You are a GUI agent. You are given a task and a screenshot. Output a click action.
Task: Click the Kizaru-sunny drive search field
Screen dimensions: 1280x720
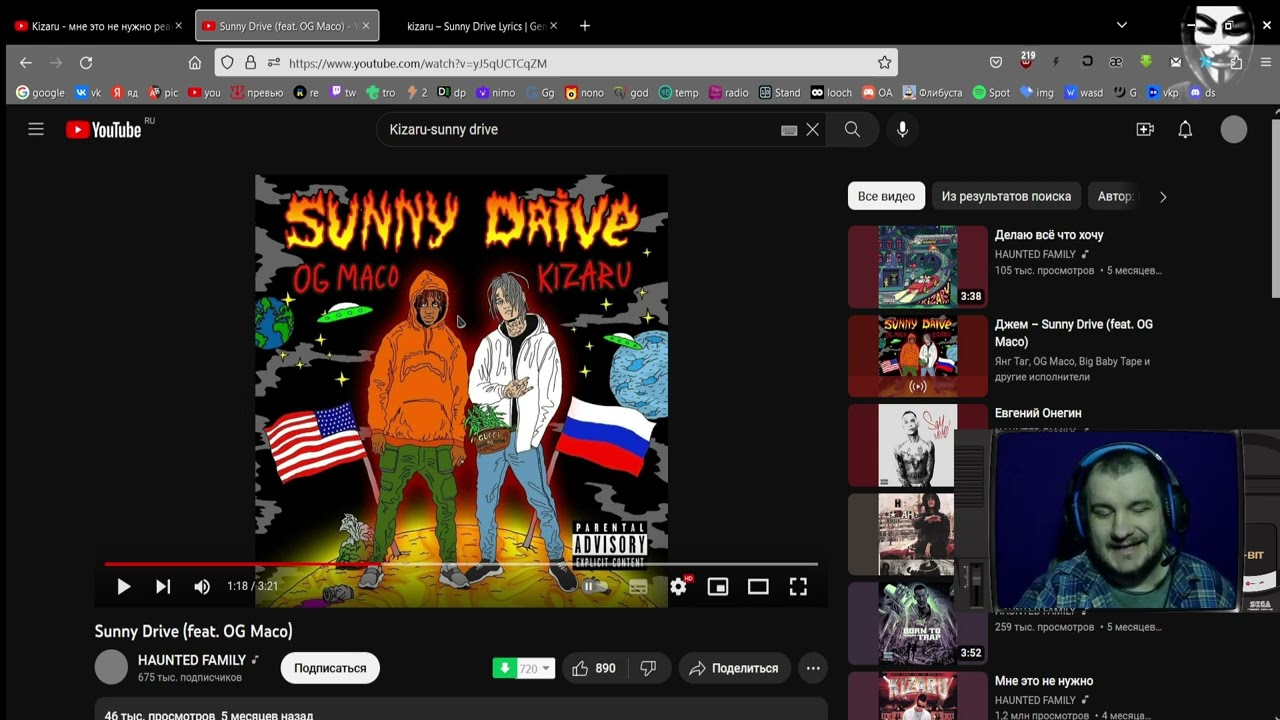tap(580, 129)
